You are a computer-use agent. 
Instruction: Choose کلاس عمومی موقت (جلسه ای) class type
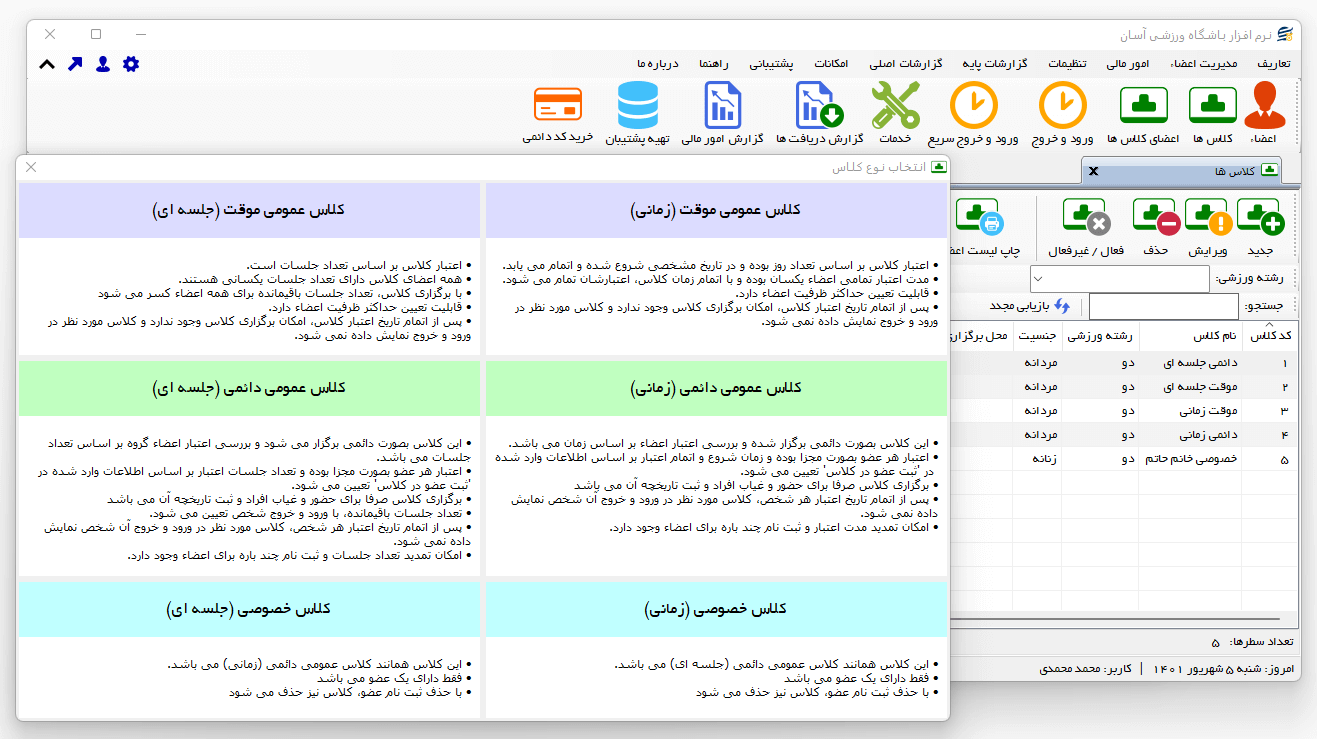[249, 210]
